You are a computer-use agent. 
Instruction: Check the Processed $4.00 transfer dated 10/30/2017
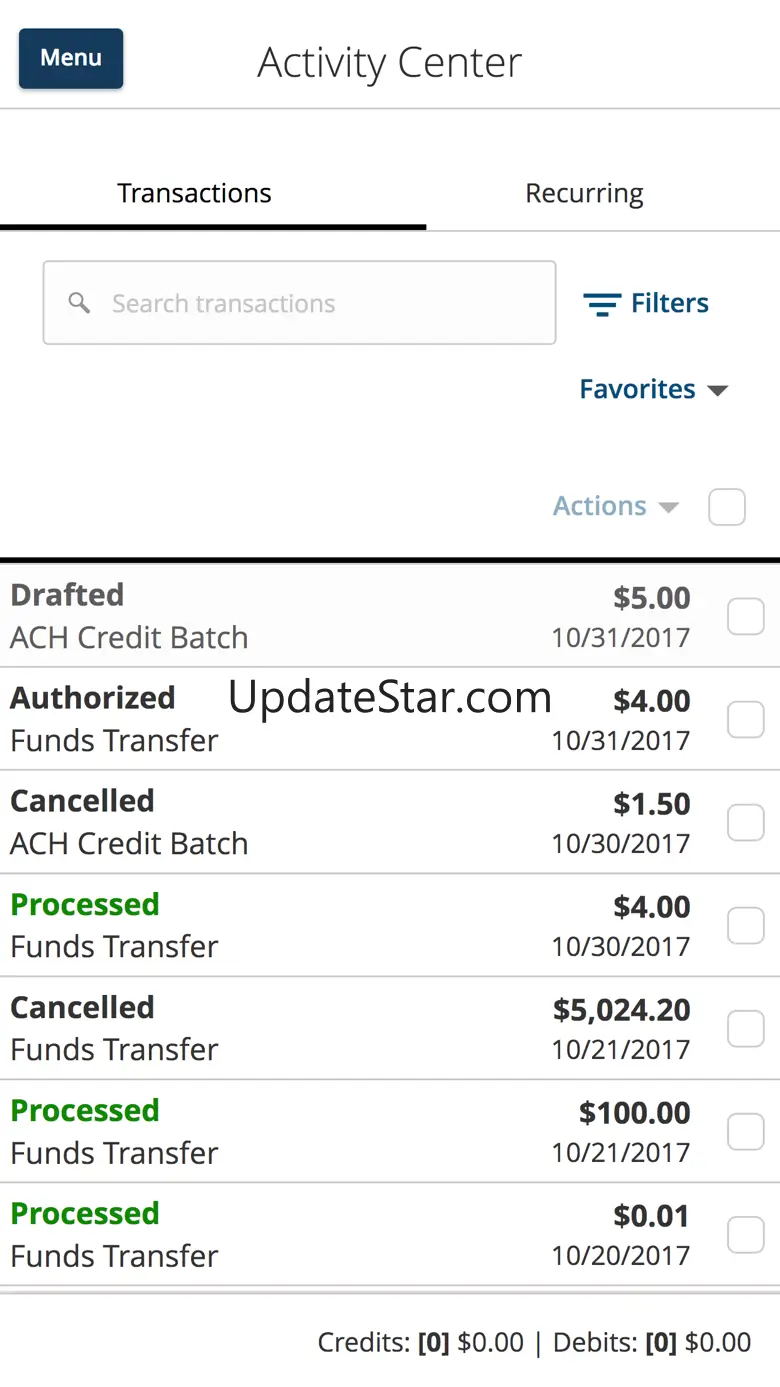coord(745,925)
